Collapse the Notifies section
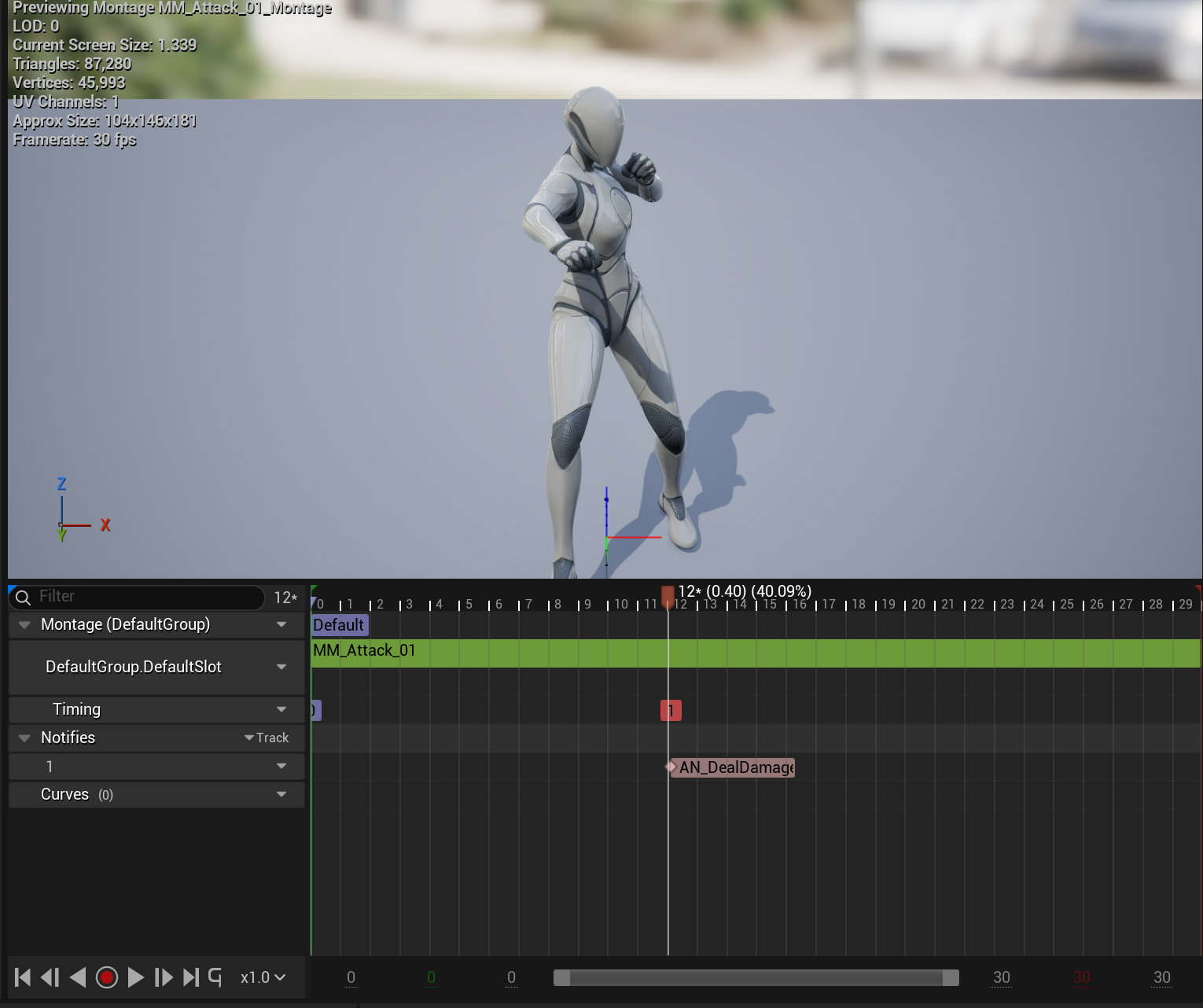Screen dimensions: 1203x1008 (x=24, y=738)
